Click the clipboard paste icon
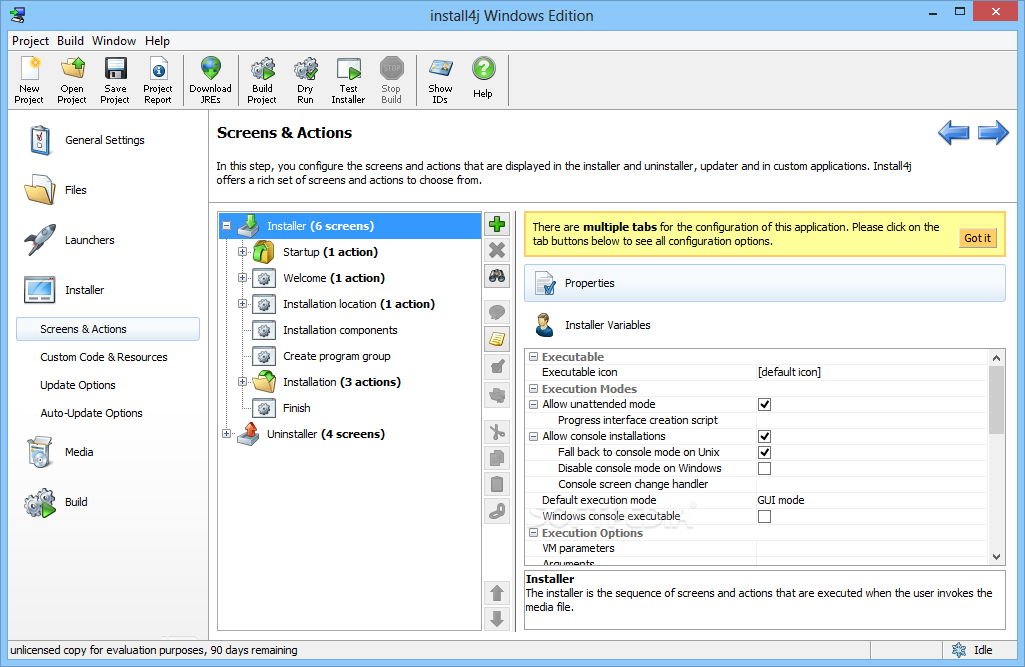Image resolution: width=1025 pixels, height=667 pixels. click(497, 485)
